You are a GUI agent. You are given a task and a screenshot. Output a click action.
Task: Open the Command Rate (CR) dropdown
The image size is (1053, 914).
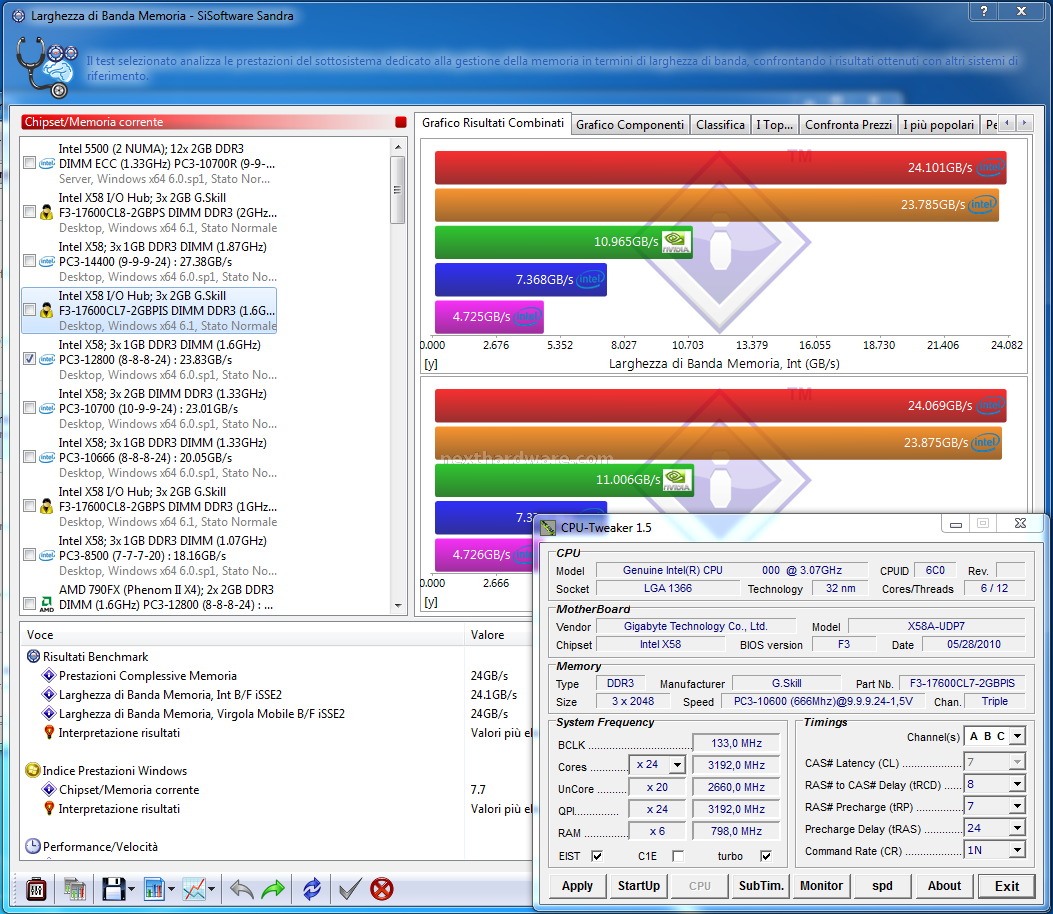(1017, 850)
